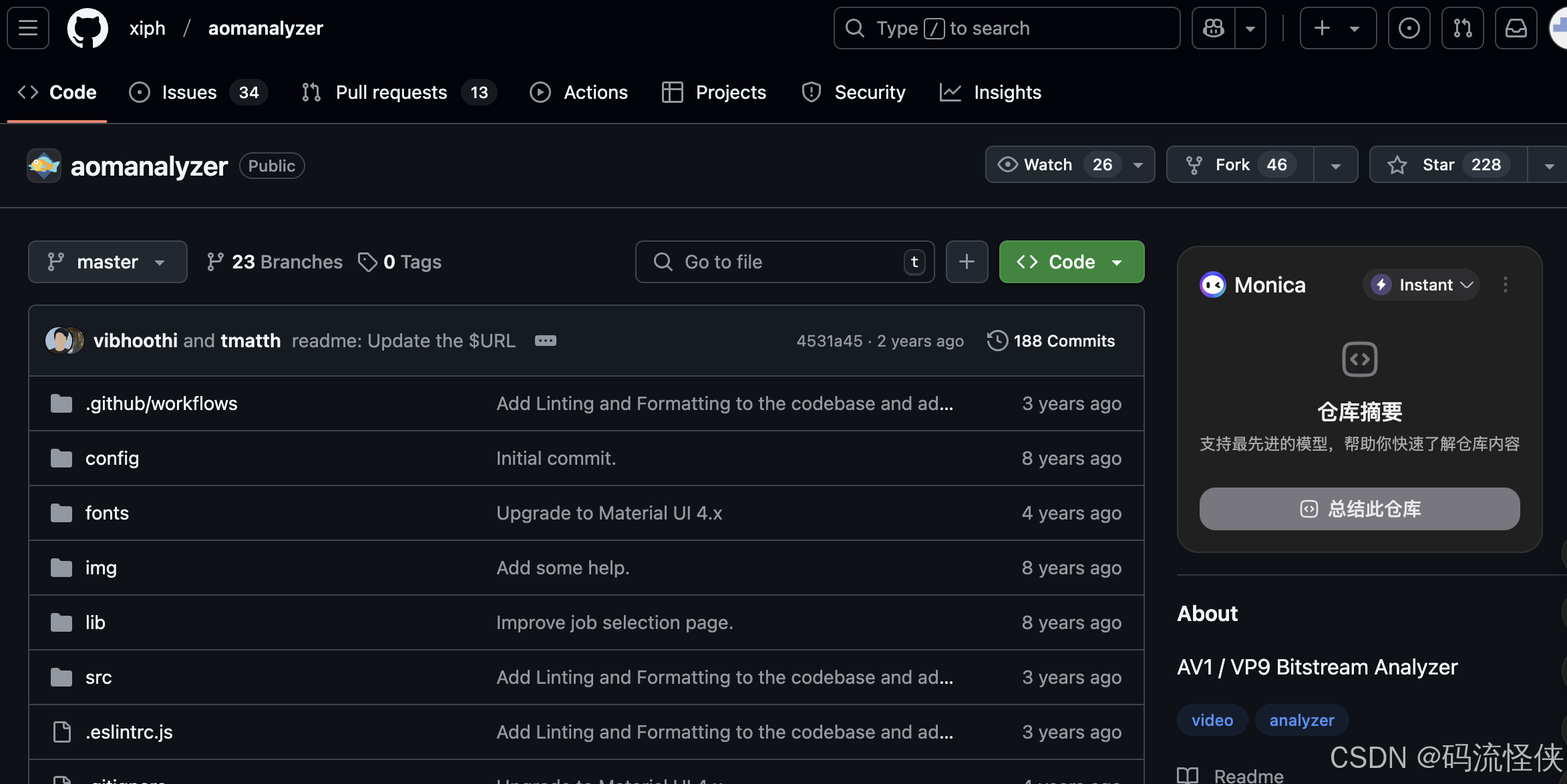1567x784 pixels.
Task: Open pull requests shortcut icon in header
Action: 1462,28
